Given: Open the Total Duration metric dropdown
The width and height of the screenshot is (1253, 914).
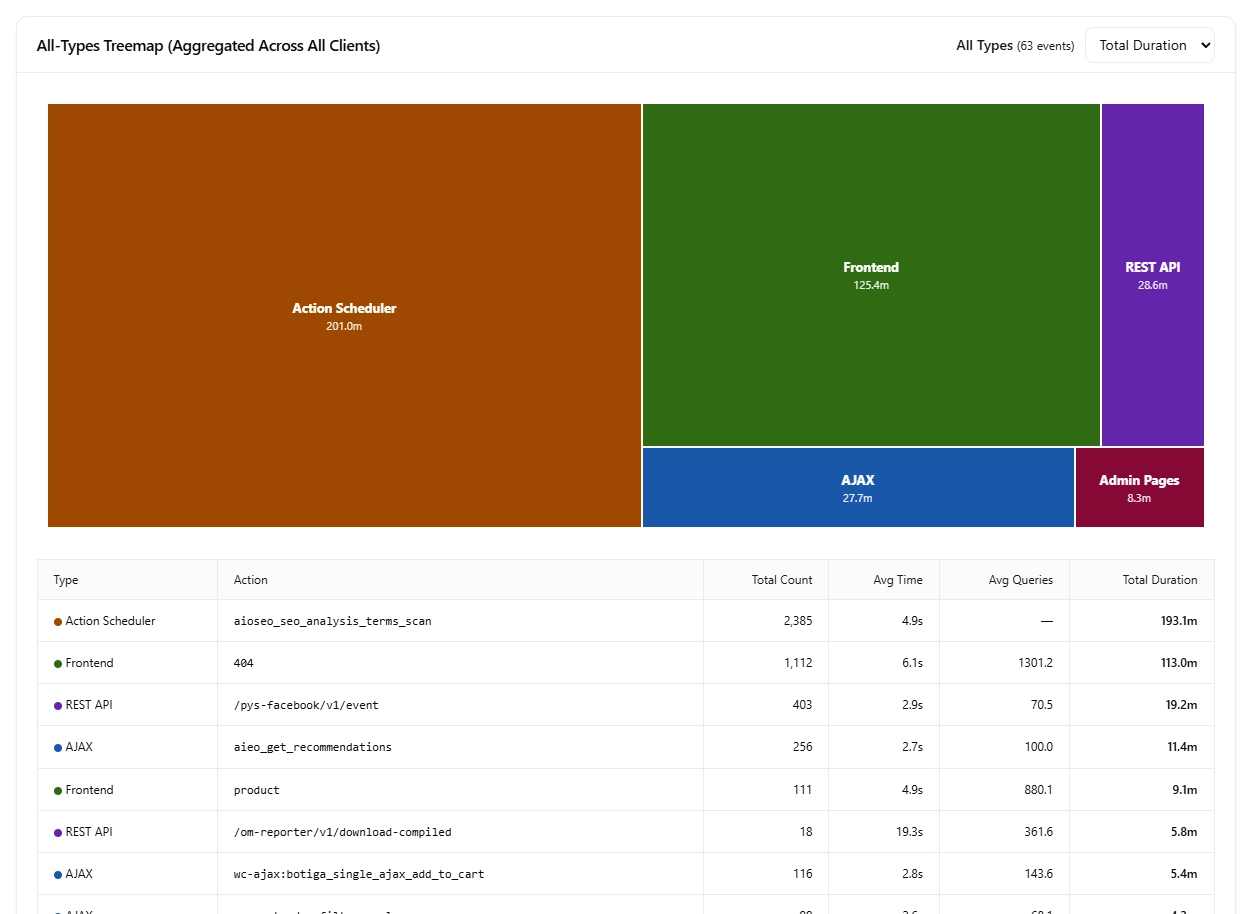Looking at the screenshot, I should tap(1149, 45).
